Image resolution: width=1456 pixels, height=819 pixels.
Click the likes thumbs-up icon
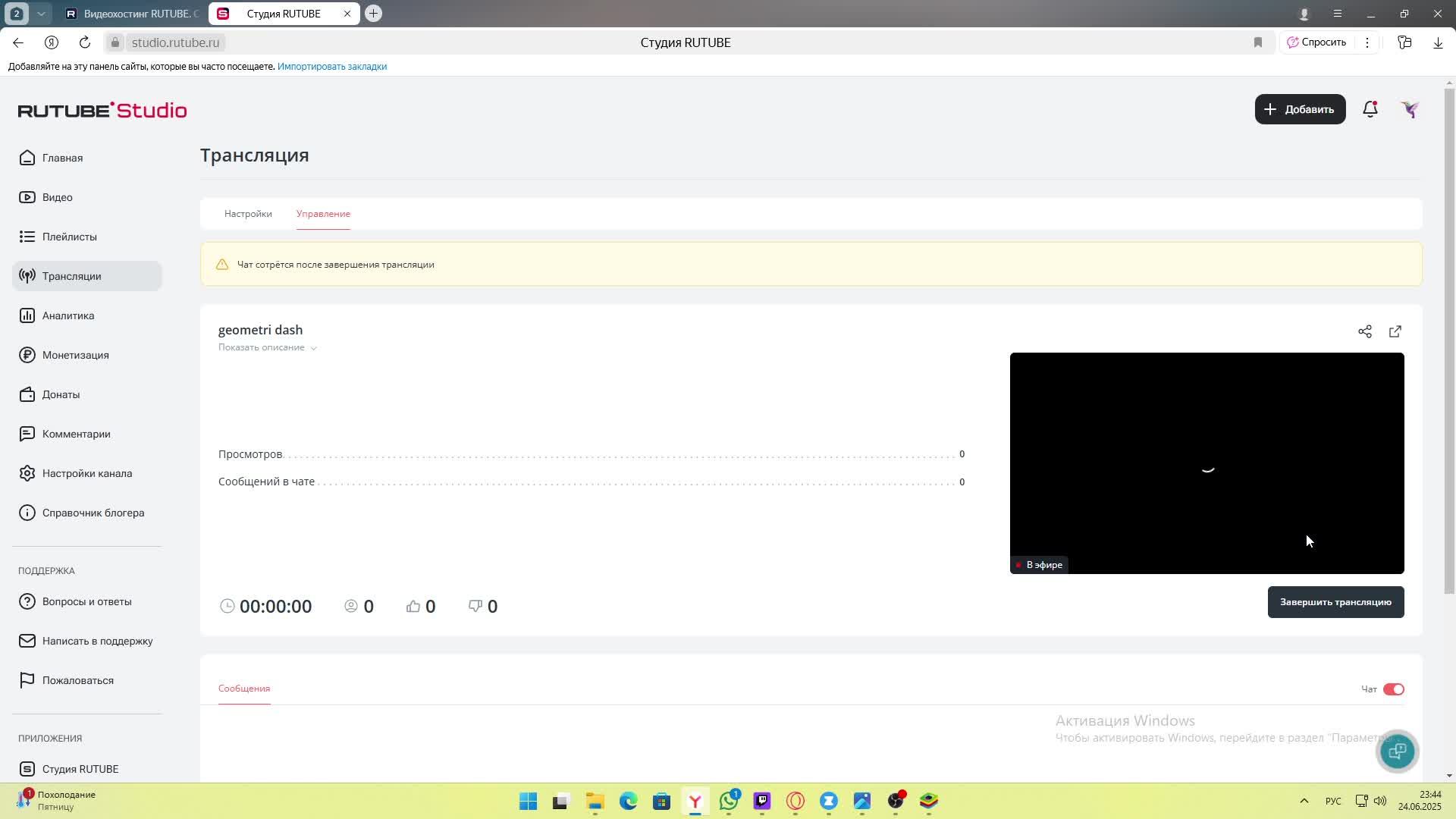tap(413, 606)
